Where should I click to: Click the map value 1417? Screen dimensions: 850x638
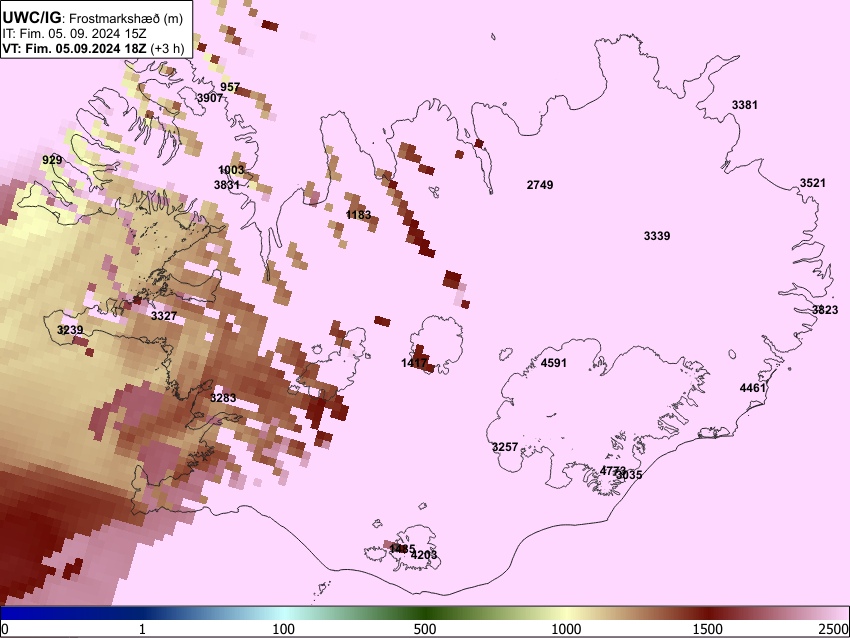click(x=414, y=363)
